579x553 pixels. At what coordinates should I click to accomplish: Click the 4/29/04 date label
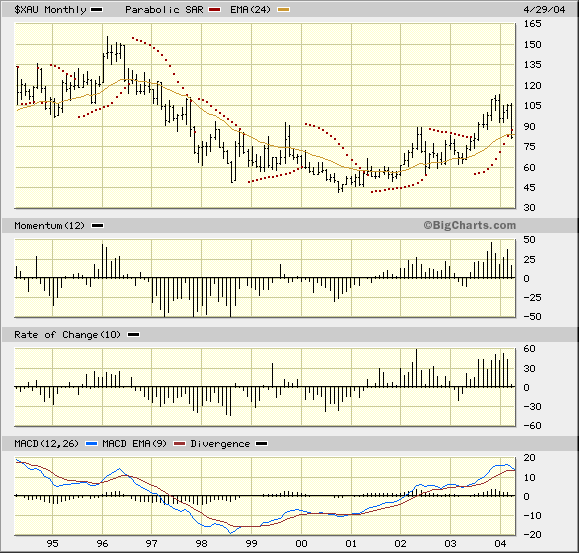(x=544, y=10)
